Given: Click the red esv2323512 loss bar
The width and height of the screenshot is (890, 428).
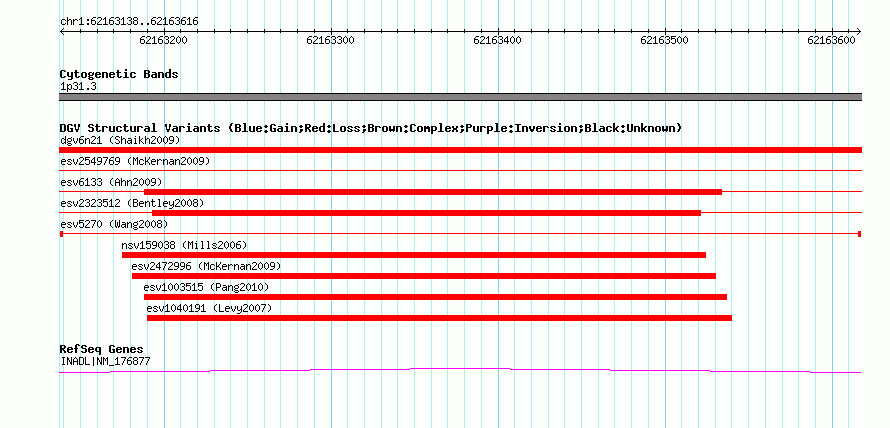Looking at the screenshot, I should (426, 213).
